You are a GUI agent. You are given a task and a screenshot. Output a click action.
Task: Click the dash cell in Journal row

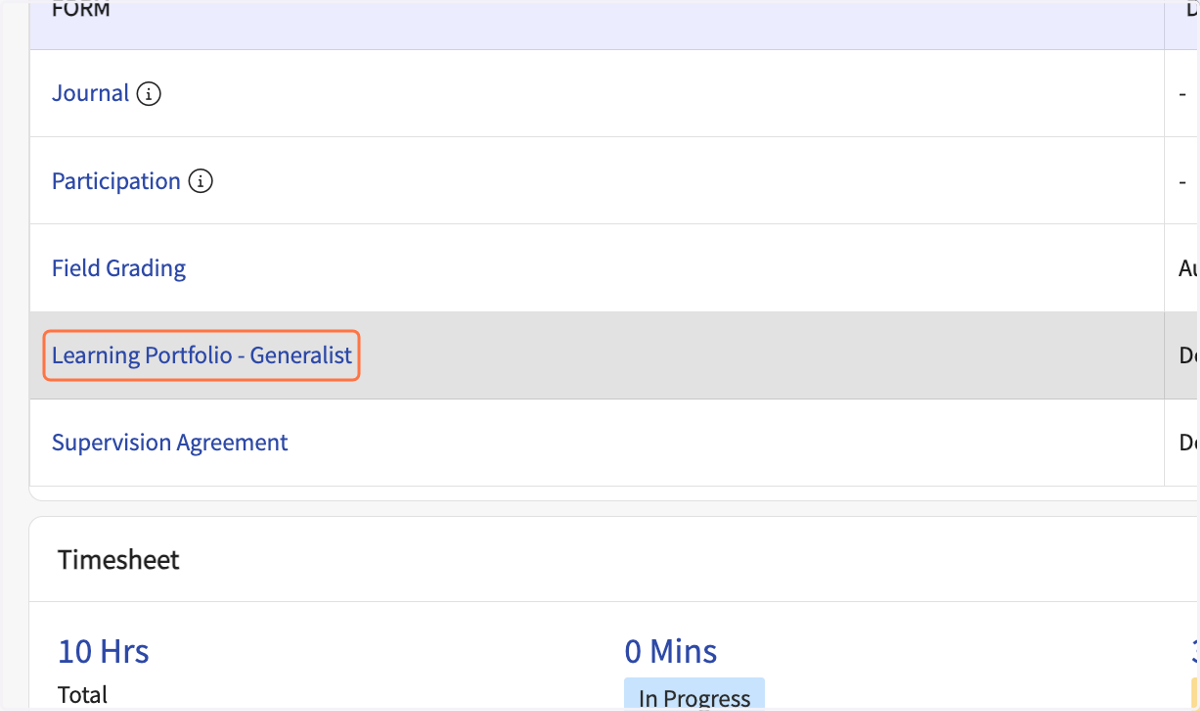click(1183, 94)
